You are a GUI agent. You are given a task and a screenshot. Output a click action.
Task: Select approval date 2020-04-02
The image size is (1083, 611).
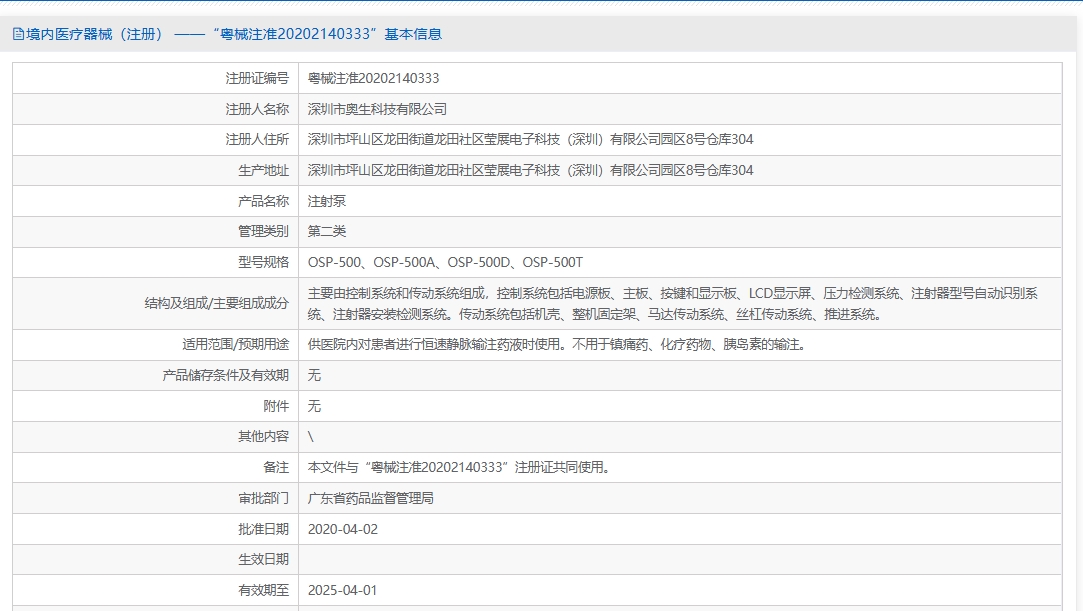[343, 529]
